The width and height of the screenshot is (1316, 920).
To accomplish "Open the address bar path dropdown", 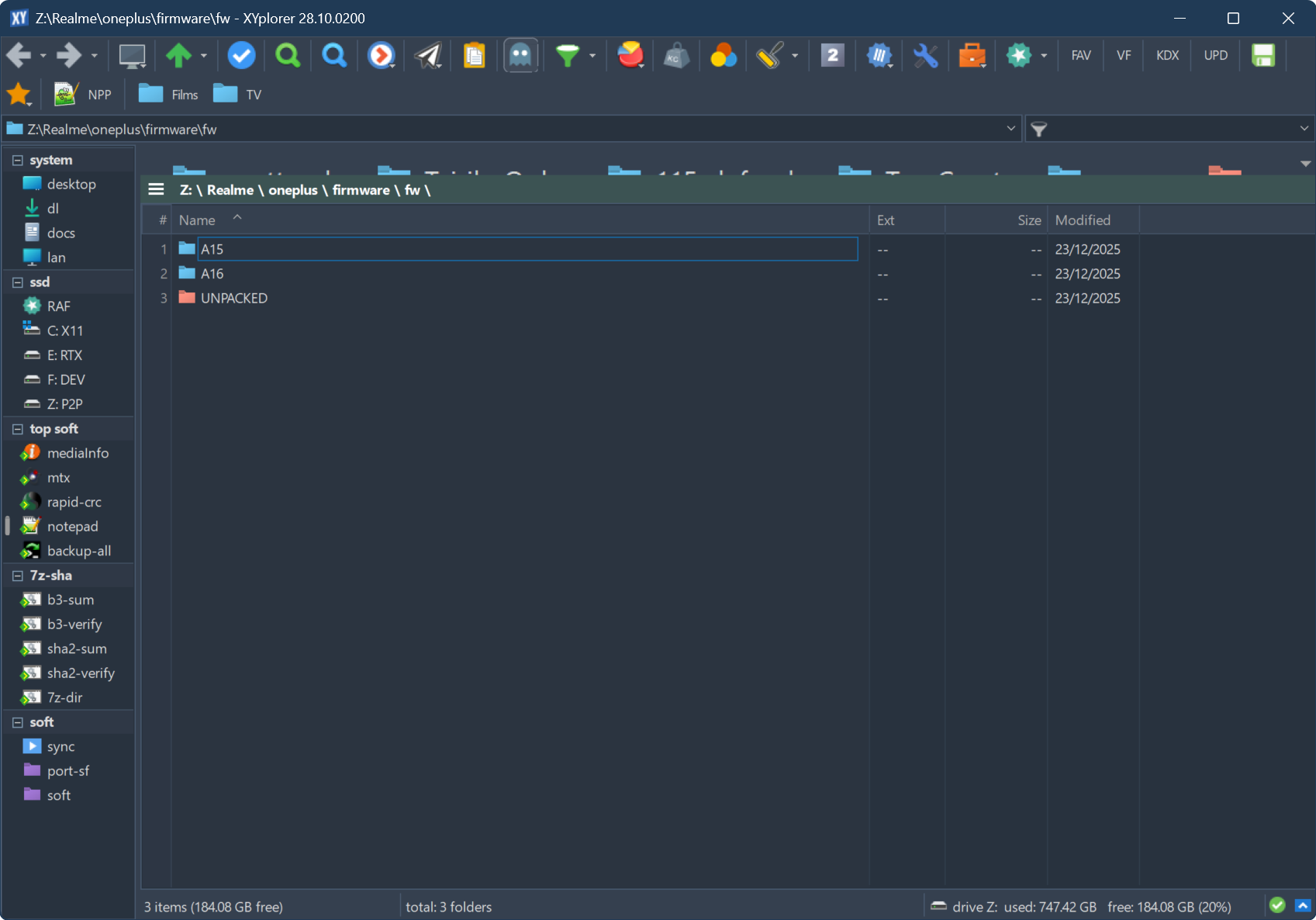I will 1010,129.
